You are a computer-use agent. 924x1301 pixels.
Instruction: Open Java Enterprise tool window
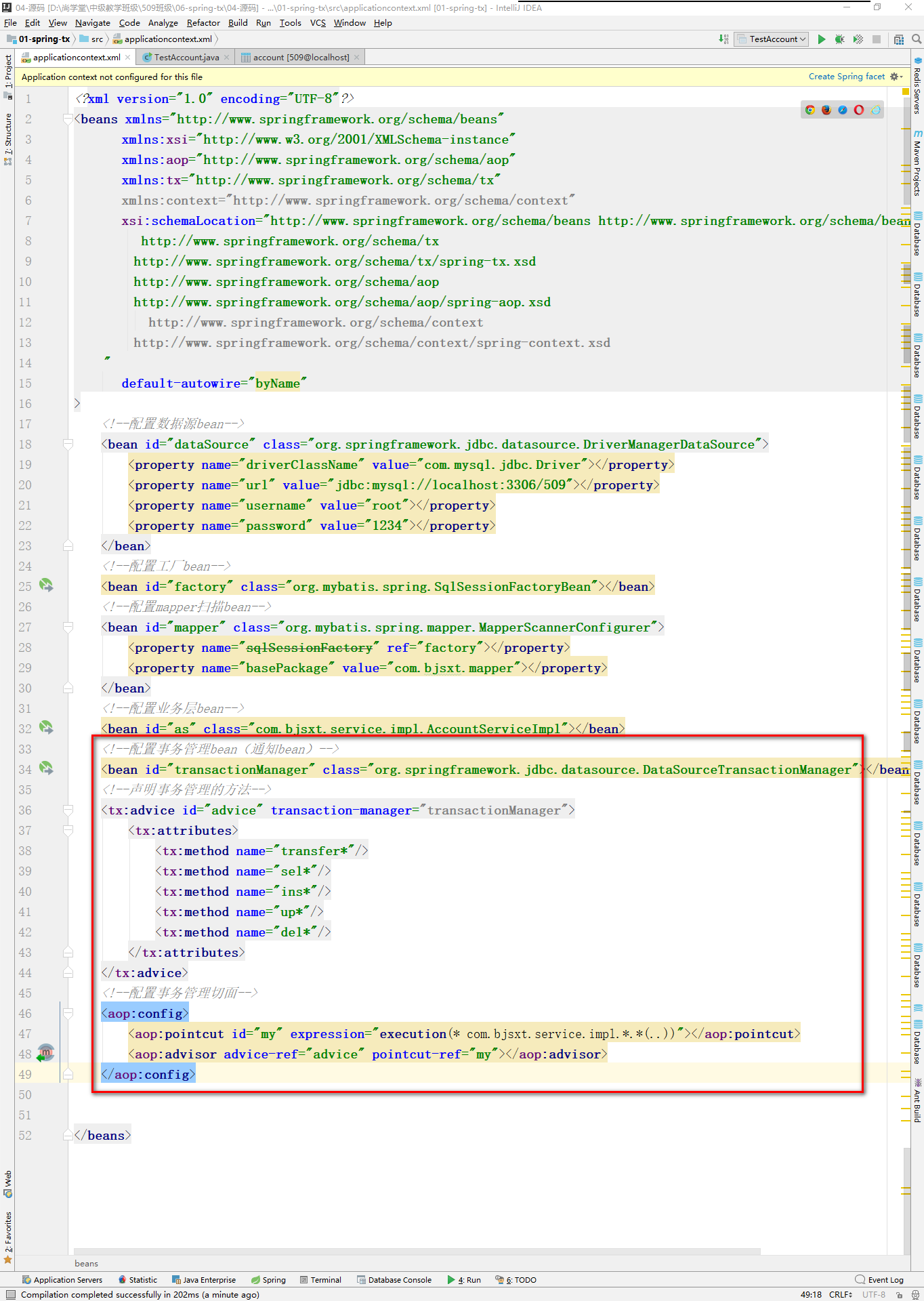tap(204, 1280)
